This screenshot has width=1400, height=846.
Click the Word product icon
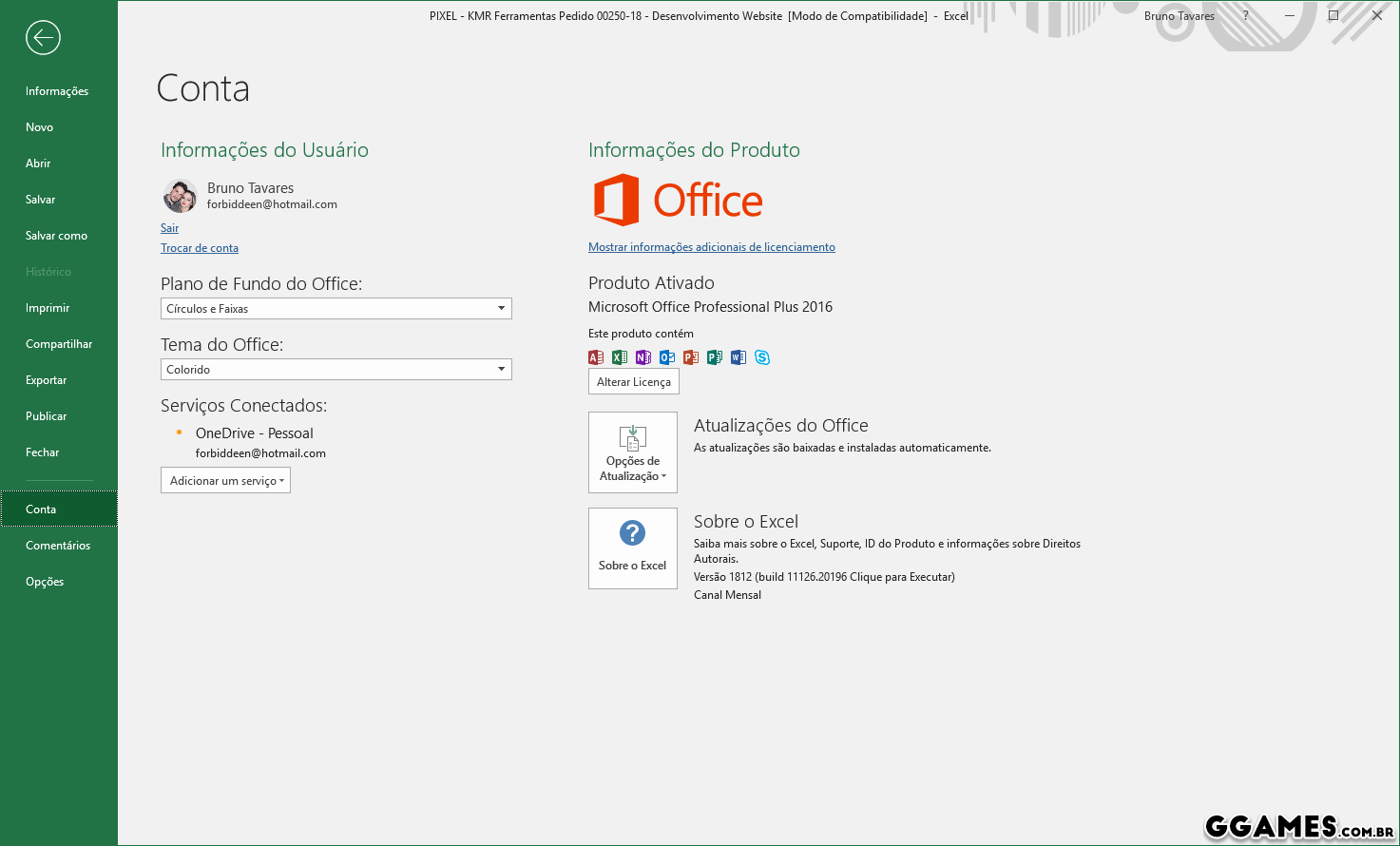[x=738, y=357]
